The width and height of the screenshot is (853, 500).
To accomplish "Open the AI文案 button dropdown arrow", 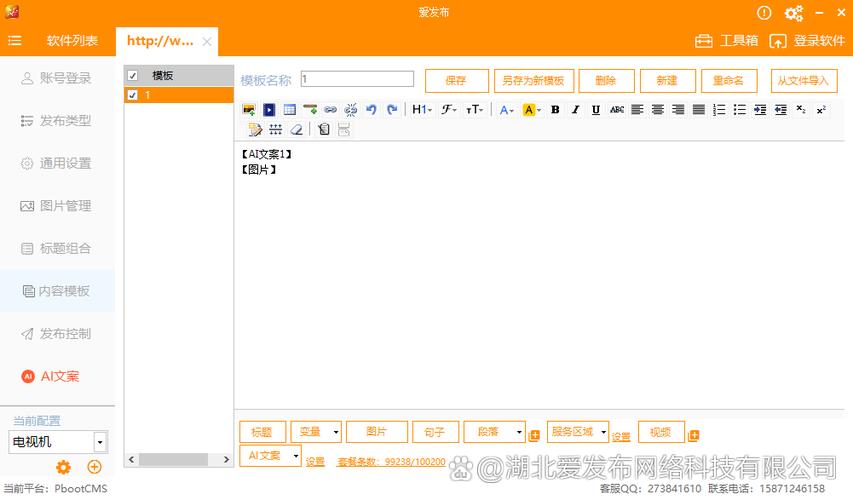I will [x=295, y=455].
